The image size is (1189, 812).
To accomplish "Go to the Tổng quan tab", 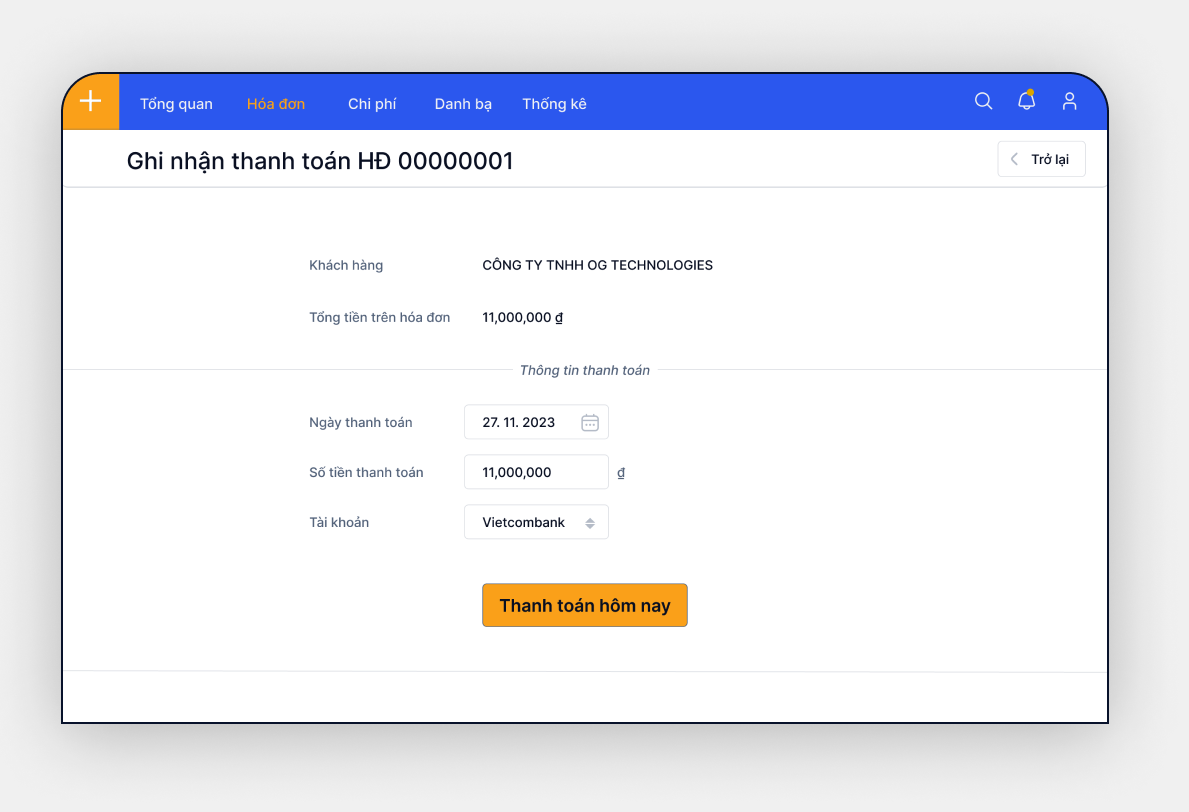I will (176, 104).
